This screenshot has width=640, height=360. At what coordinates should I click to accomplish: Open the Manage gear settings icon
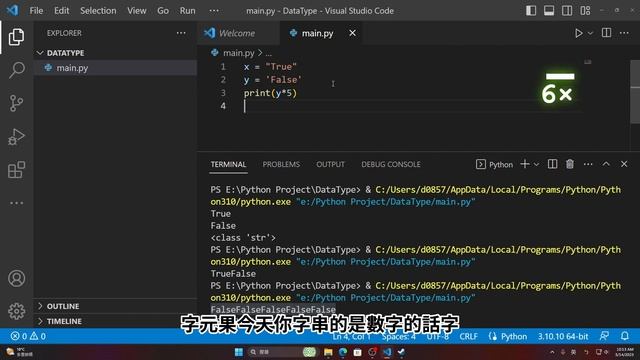click(x=16, y=311)
